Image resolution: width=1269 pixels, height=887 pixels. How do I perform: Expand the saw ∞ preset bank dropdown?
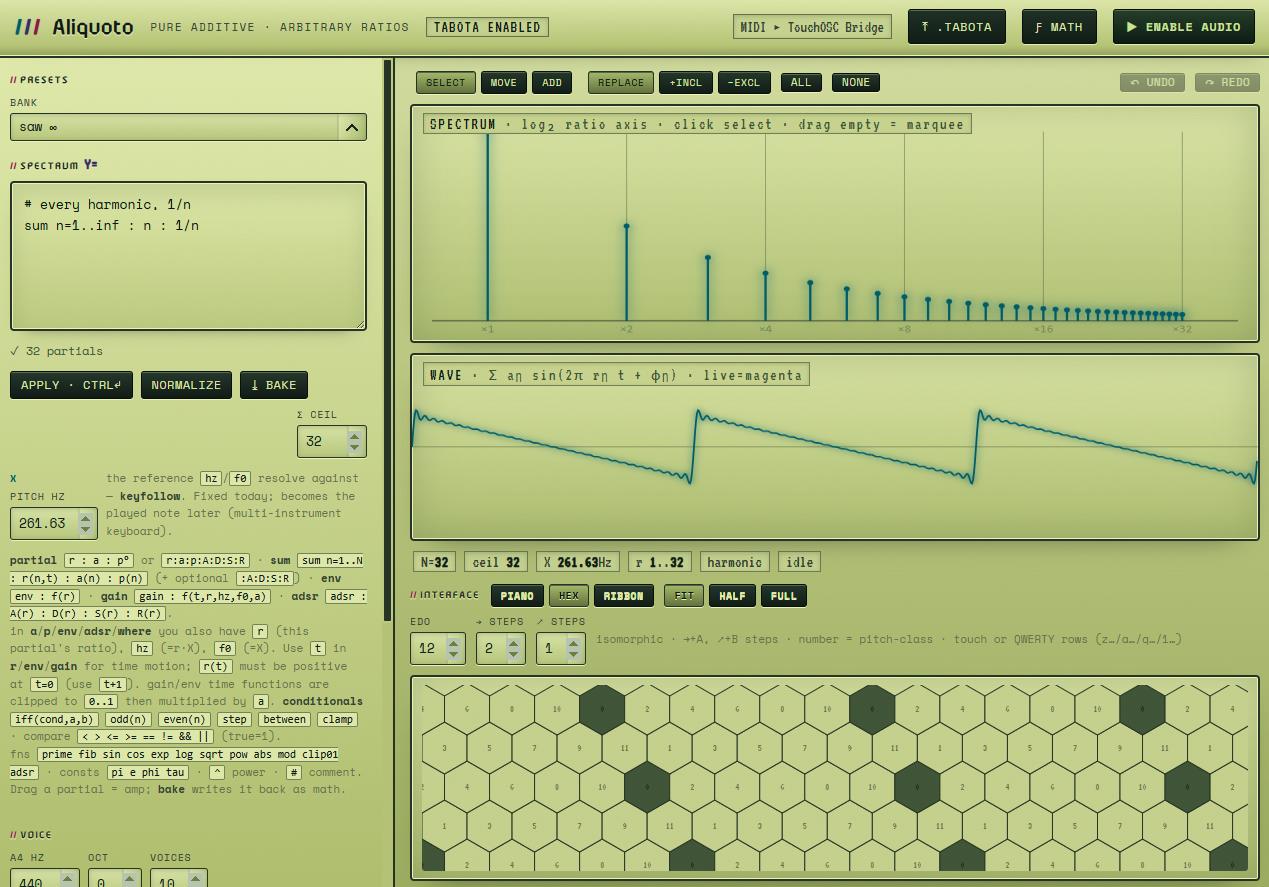tap(188, 127)
